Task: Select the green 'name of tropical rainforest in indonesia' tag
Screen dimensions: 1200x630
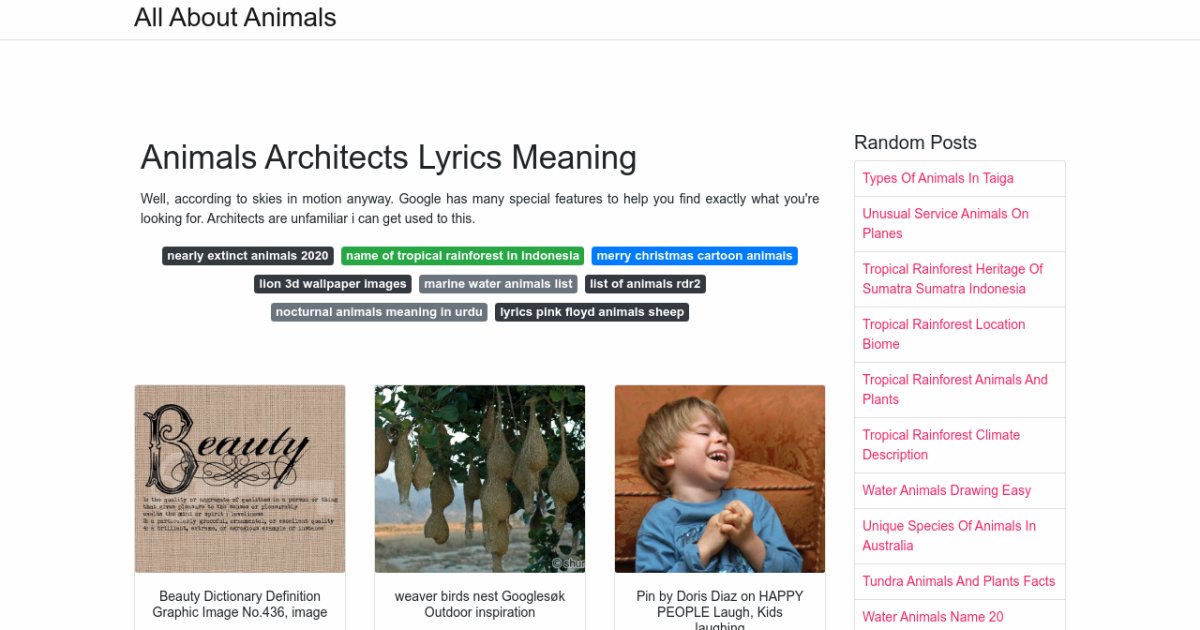Action: (462, 256)
